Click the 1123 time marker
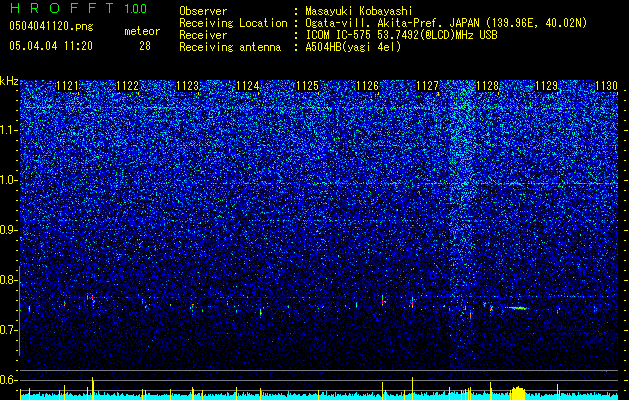The image size is (629, 400). (187, 86)
